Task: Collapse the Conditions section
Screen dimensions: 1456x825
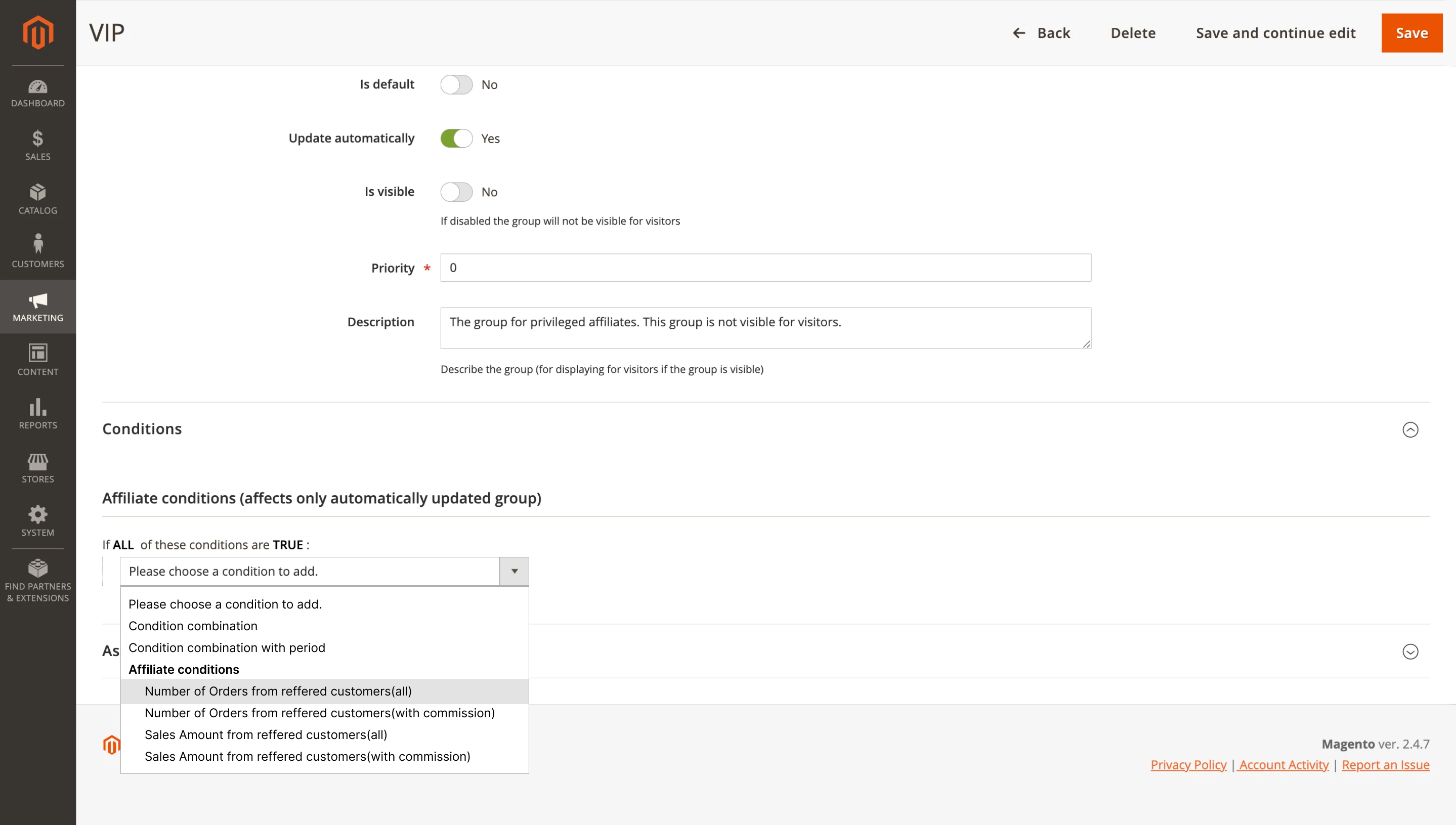Action: coord(1410,430)
